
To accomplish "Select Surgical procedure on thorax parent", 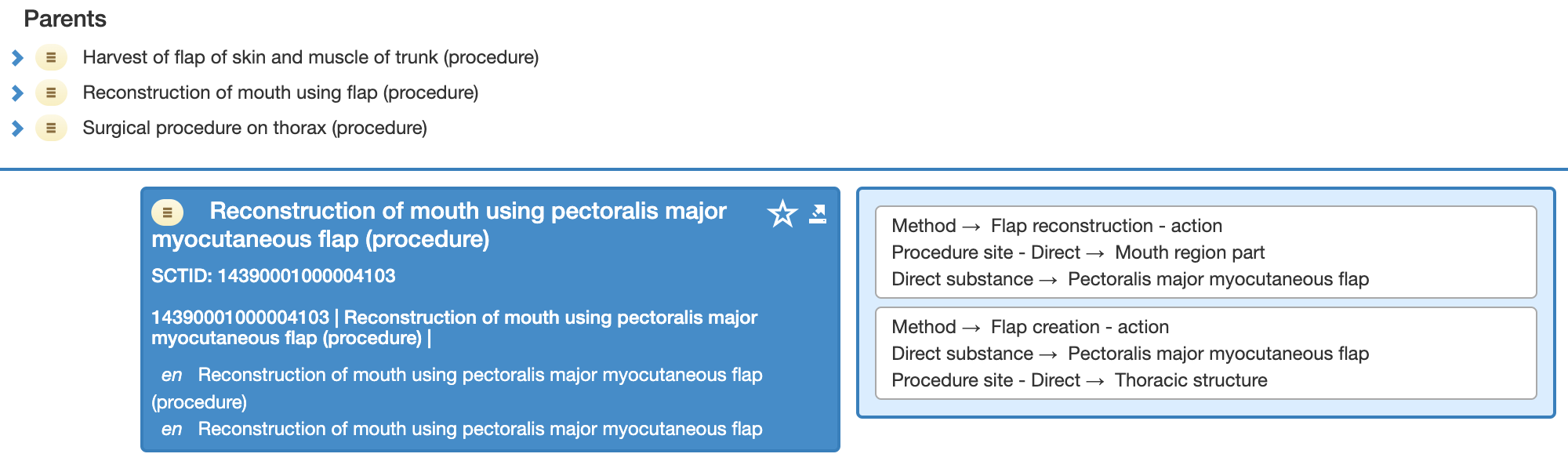I will tap(255, 128).
